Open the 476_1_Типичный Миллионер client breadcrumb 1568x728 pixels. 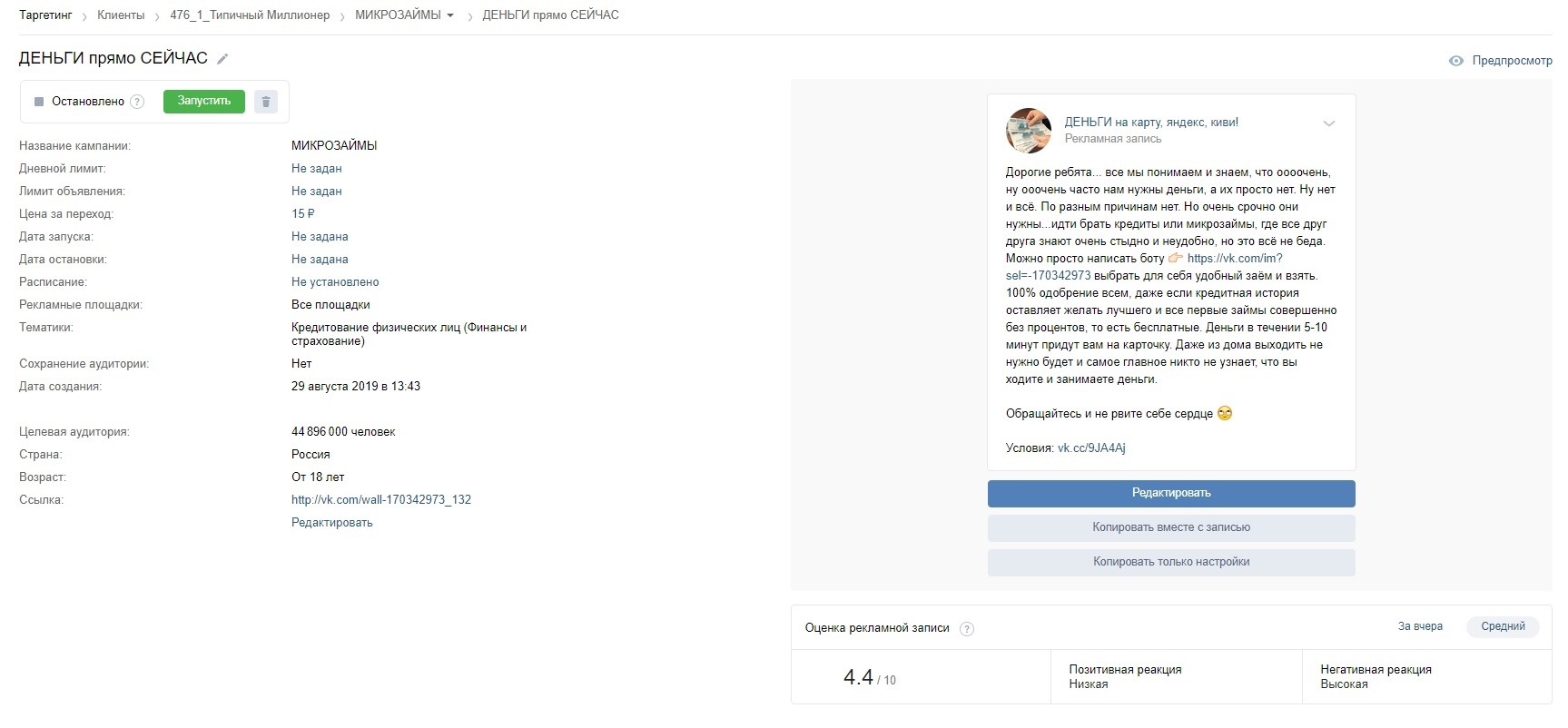pos(250,15)
